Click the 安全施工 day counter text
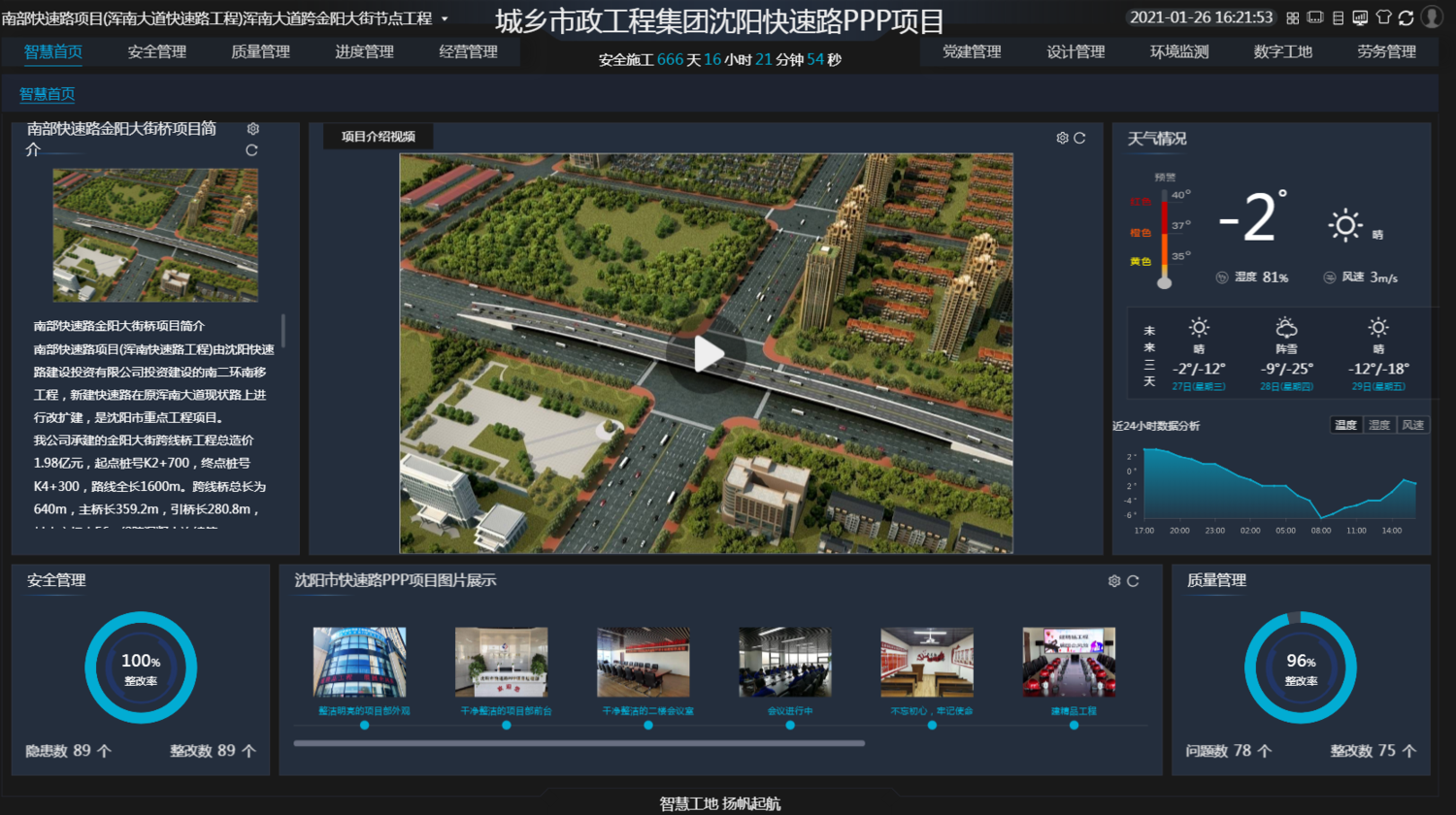1456x815 pixels. (719, 59)
